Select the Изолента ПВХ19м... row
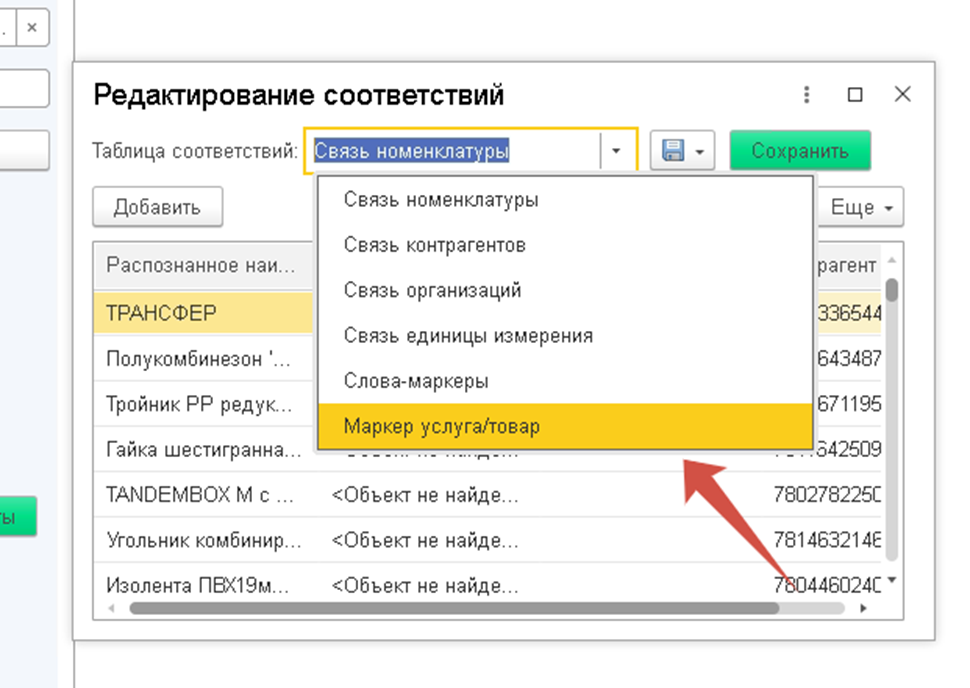This screenshot has height=688, width=970. point(487,585)
